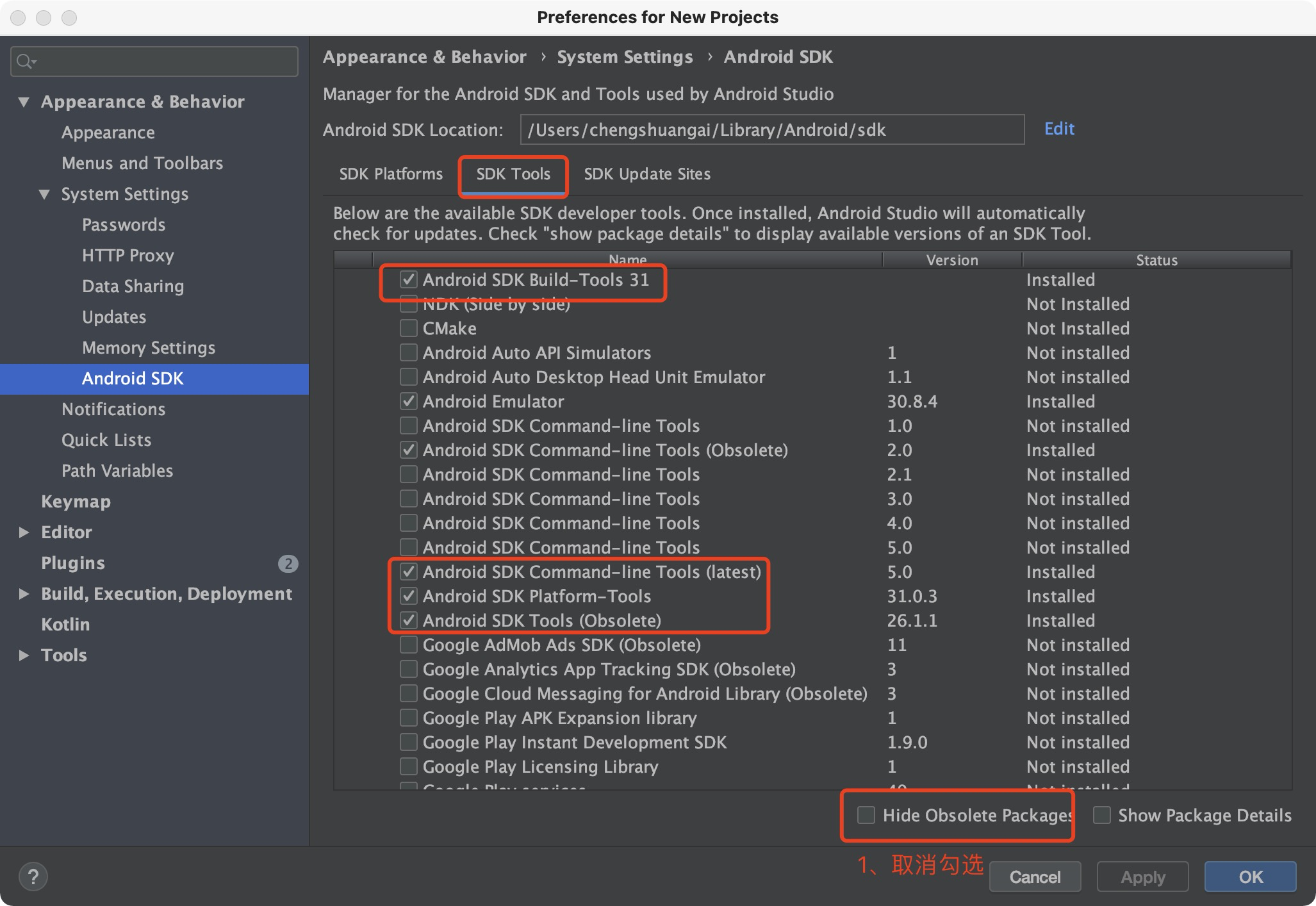This screenshot has width=1316, height=906.
Task: Check Google AdMob Ads SDK (Obsolete)
Action: [x=409, y=645]
